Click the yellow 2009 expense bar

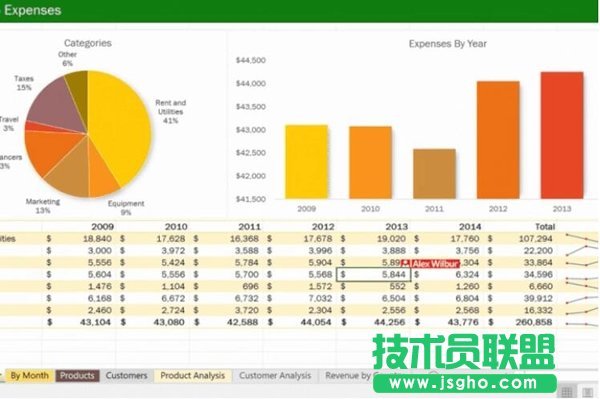tap(307, 162)
